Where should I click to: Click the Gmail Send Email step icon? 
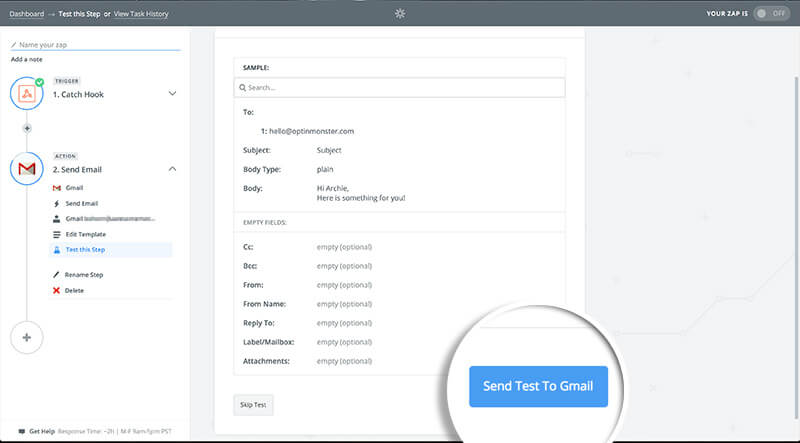27,168
